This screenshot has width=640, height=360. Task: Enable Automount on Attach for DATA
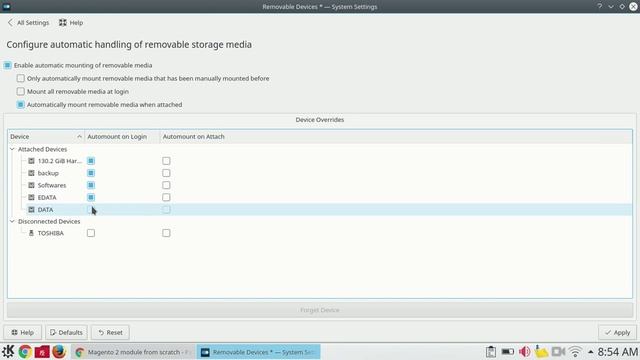pos(166,210)
